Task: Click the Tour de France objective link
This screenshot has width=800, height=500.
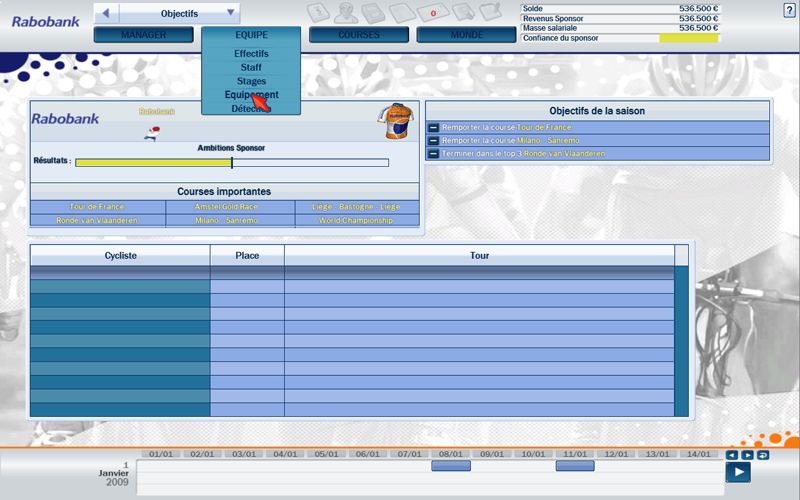Action: [x=544, y=128]
